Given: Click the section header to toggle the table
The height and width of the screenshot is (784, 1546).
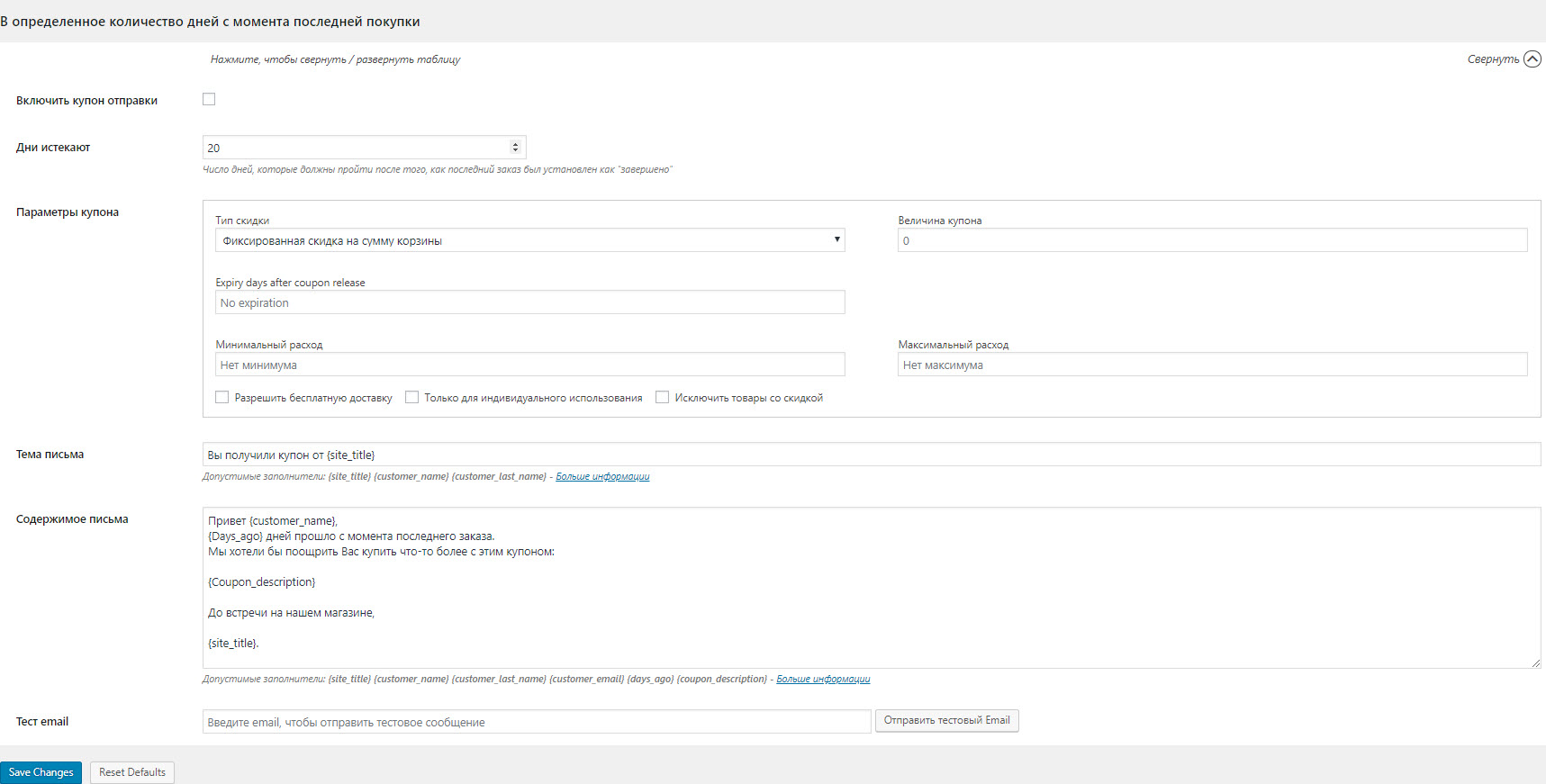Looking at the screenshot, I should point(211,22).
